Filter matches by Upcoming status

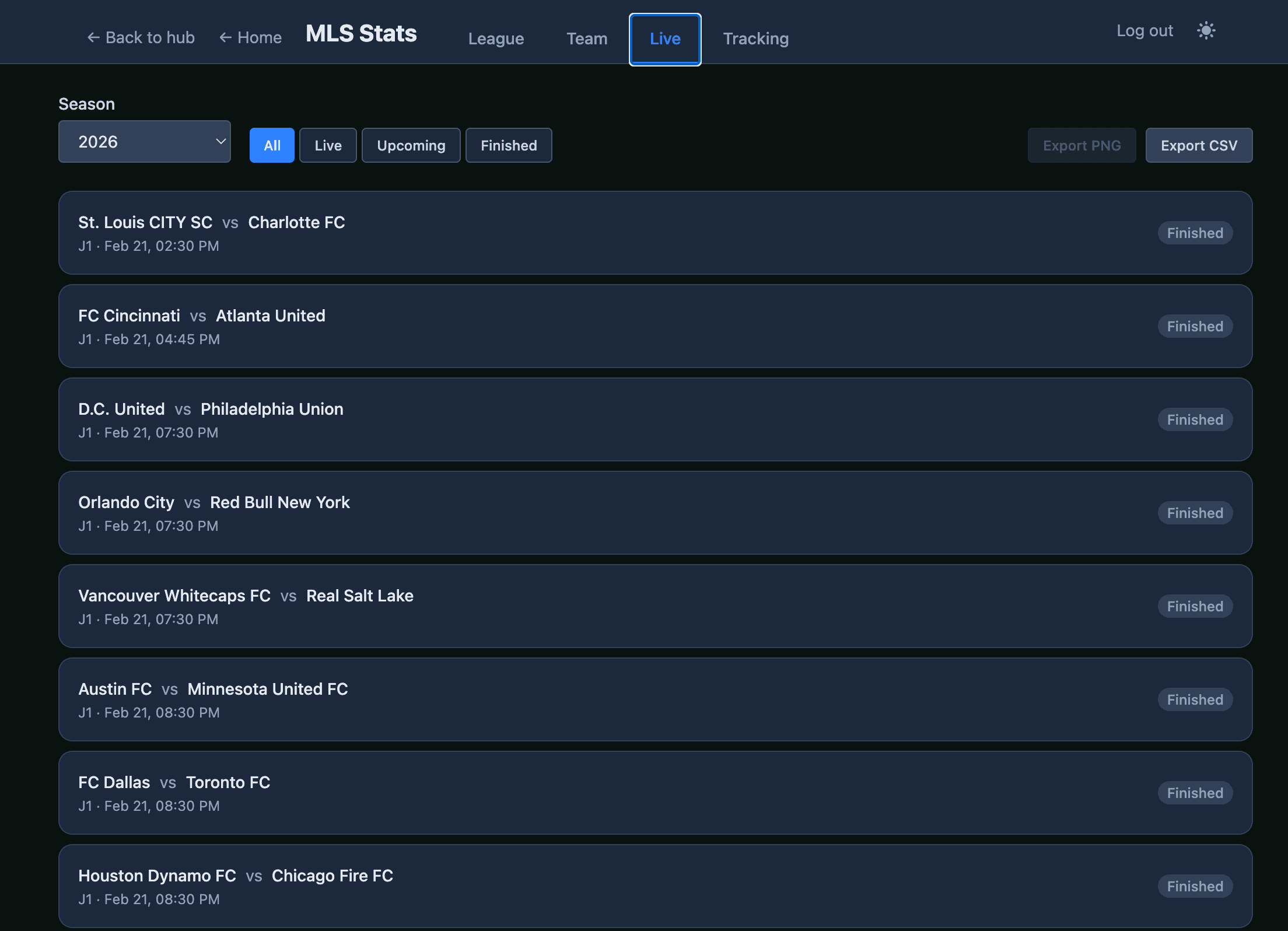[x=411, y=145]
